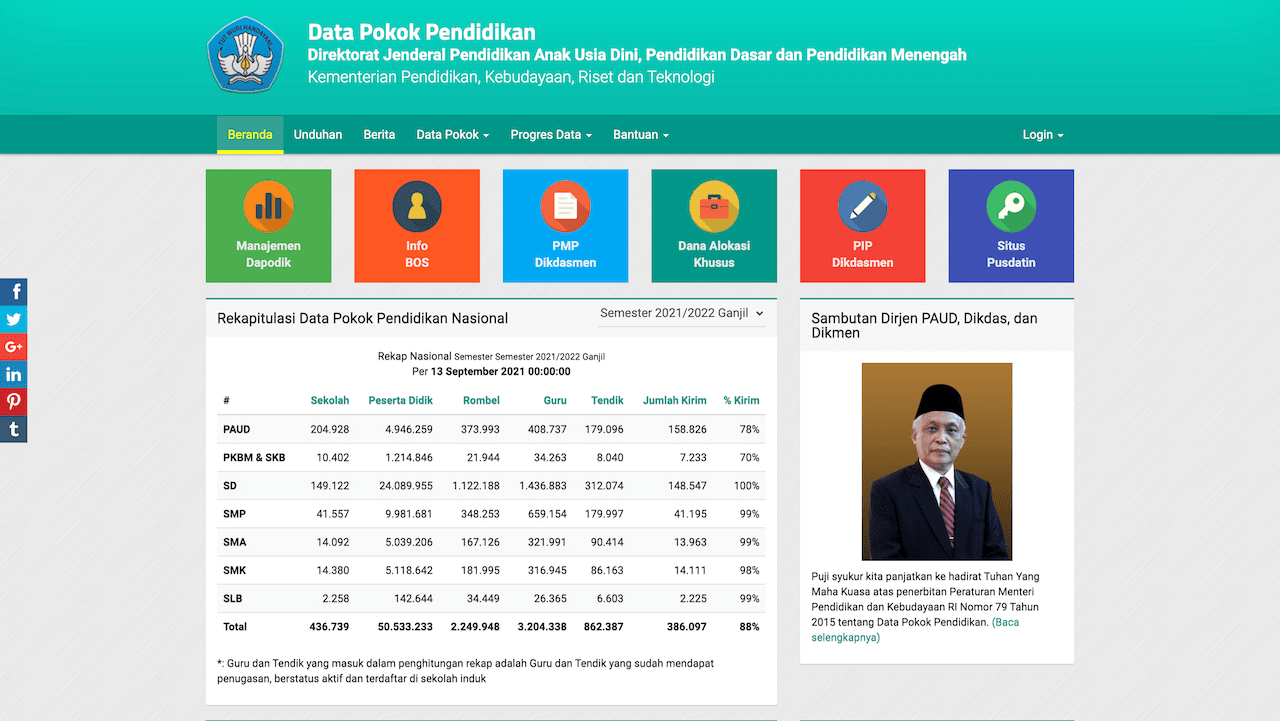Click the SD 100% Kirim value

746,485
